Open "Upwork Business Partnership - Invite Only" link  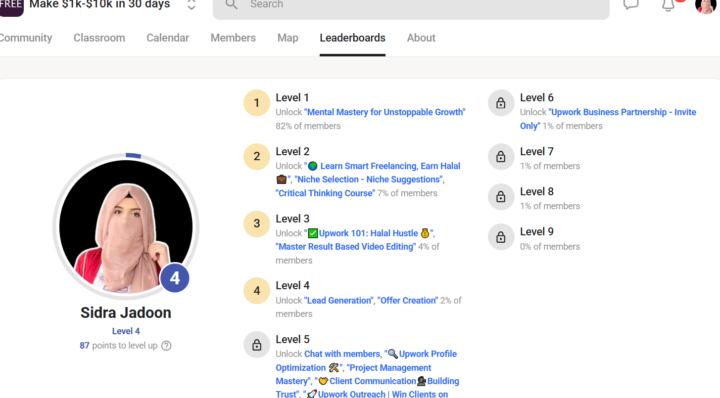click(x=608, y=118)
